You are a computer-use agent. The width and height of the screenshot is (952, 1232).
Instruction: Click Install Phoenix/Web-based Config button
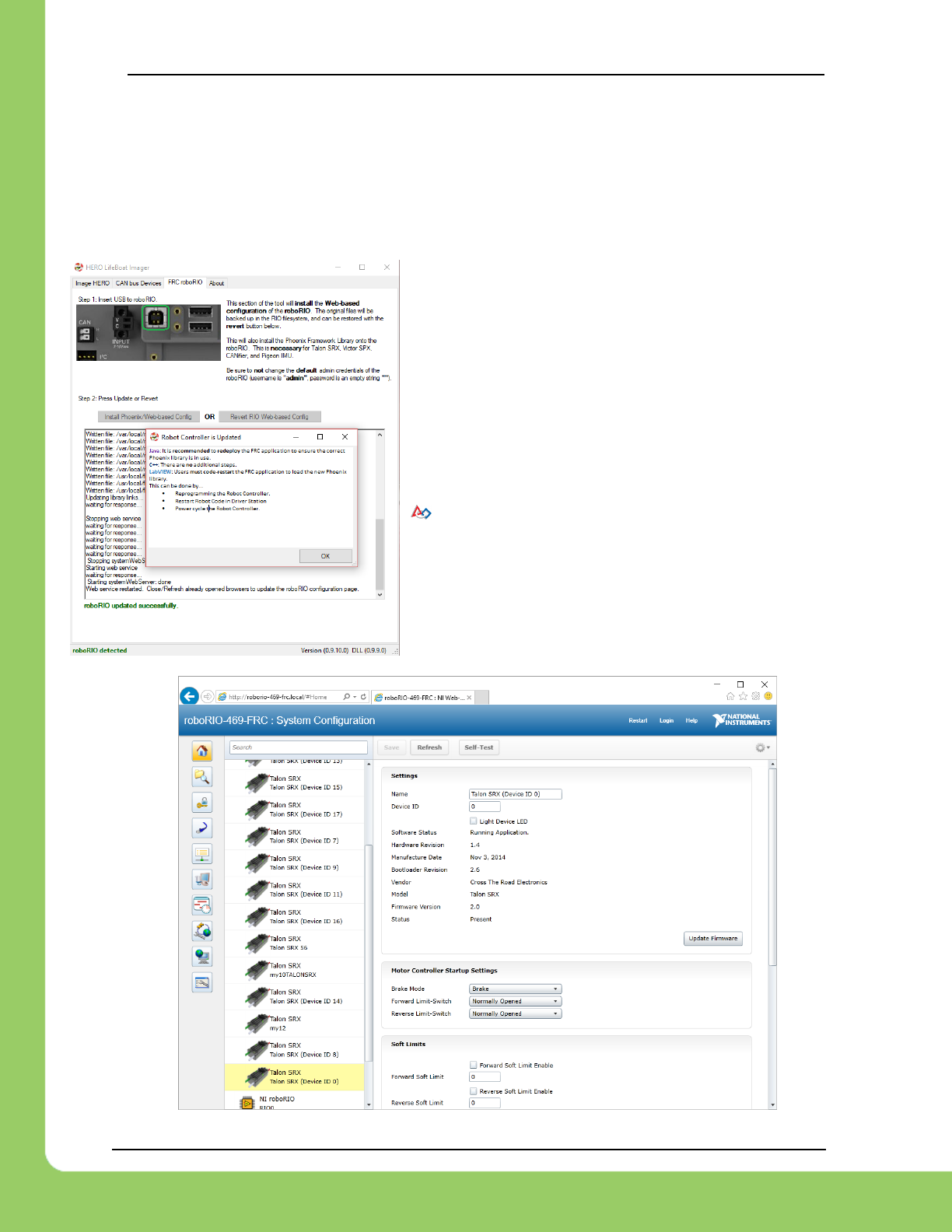pos(148,417)
